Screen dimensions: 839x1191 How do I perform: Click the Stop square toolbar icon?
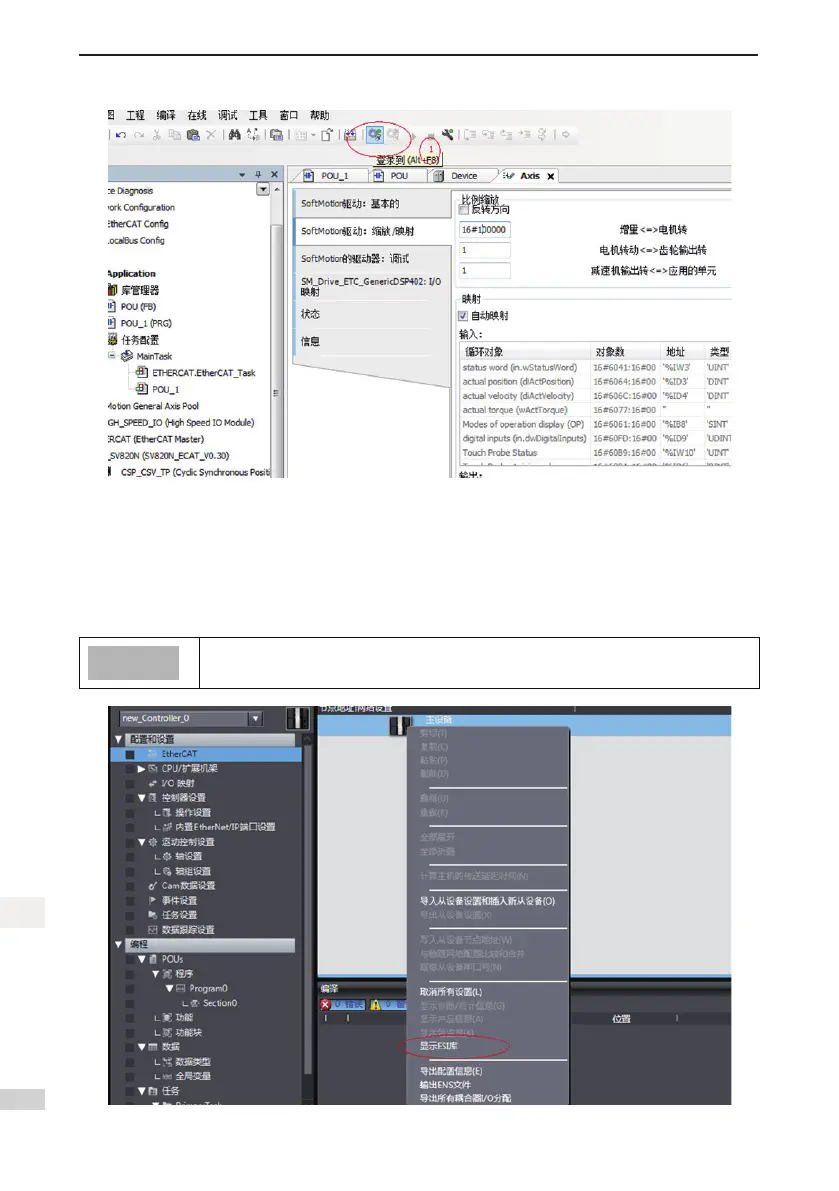pos(431,136)
